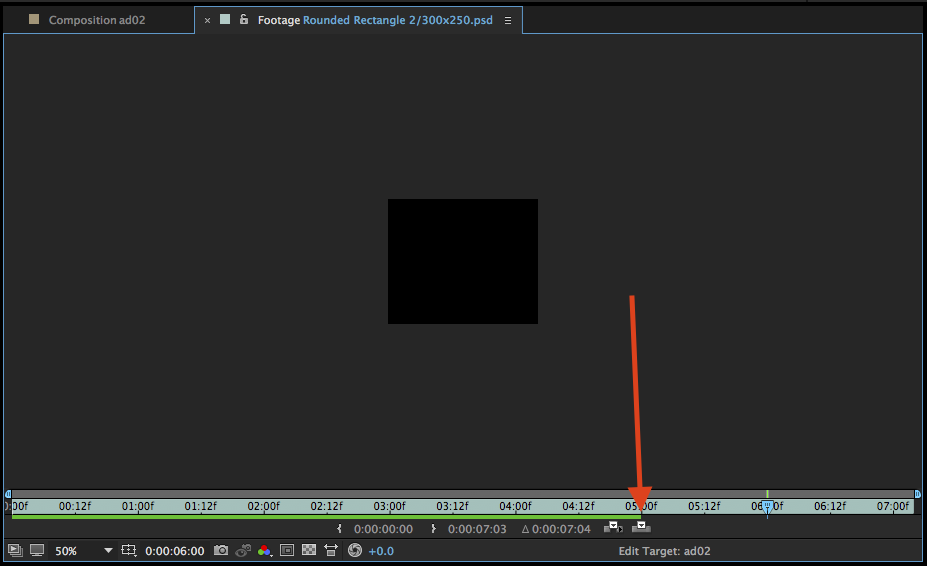
Task: Open the 50% magnification dropdown
Action: coord(83,551)
